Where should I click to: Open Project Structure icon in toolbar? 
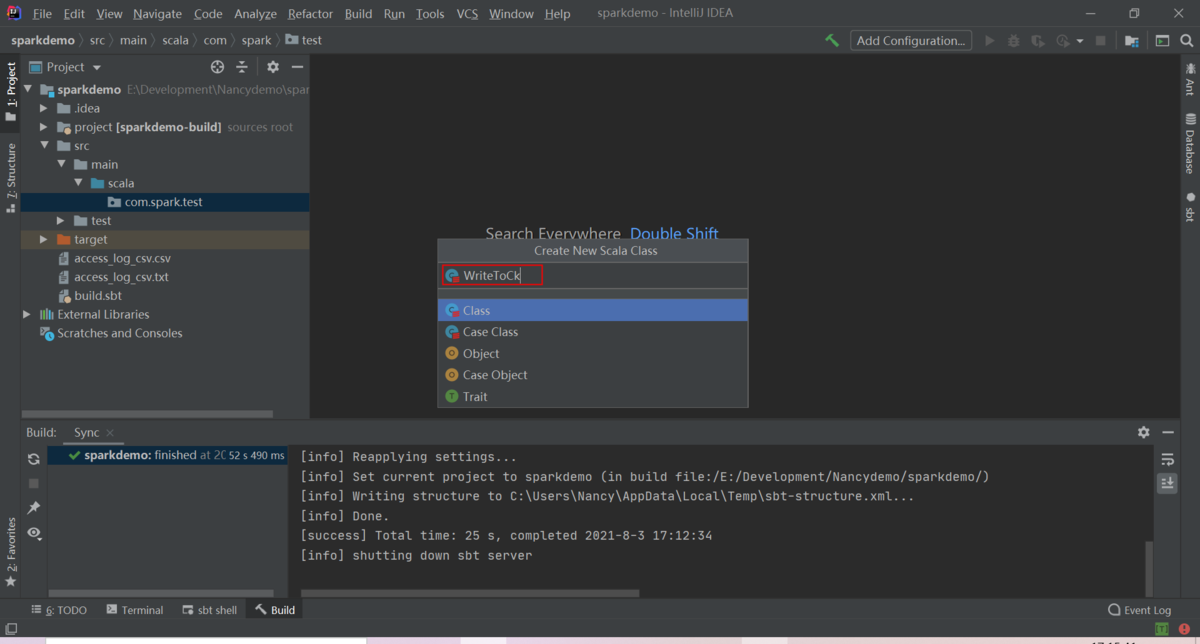(1131, 41)
